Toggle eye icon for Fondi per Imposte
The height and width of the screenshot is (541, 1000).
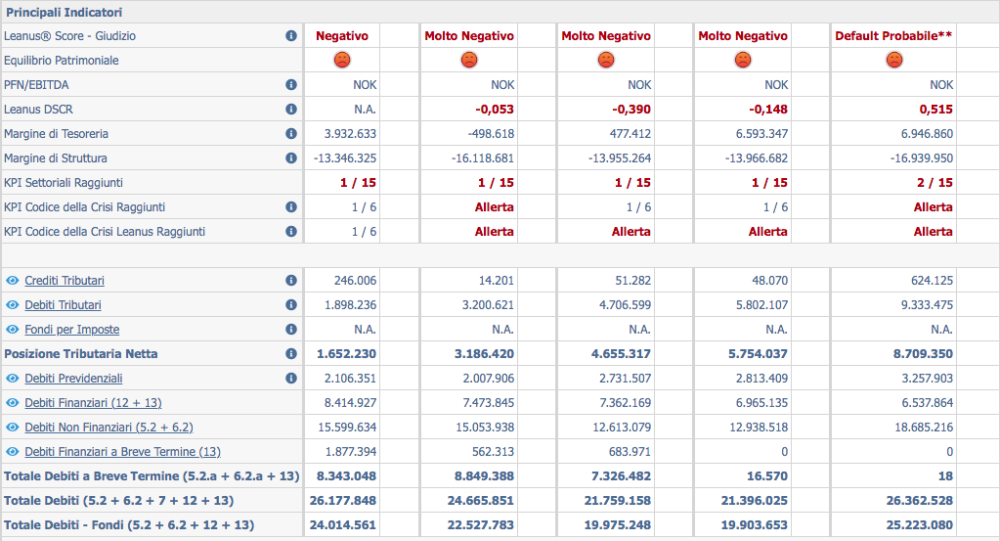coord(12,329)
